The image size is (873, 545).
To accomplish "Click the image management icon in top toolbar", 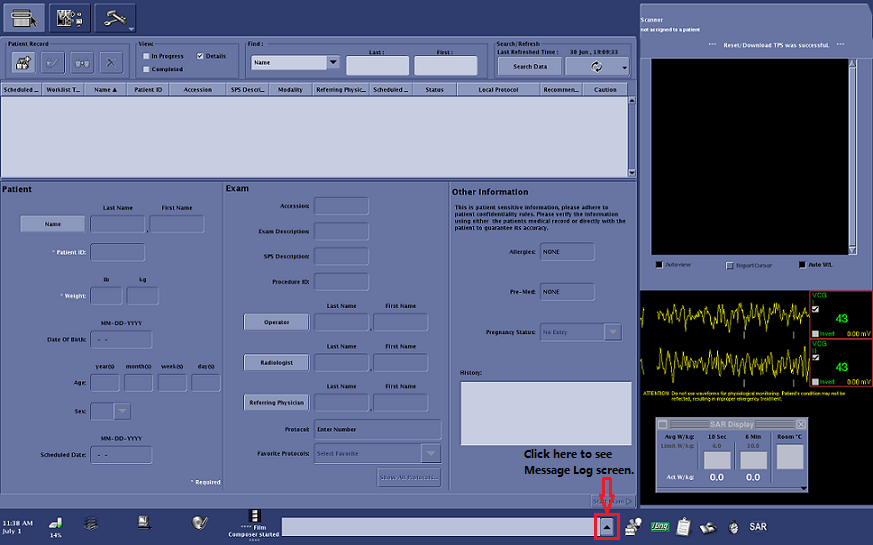I will pos(69,17).
